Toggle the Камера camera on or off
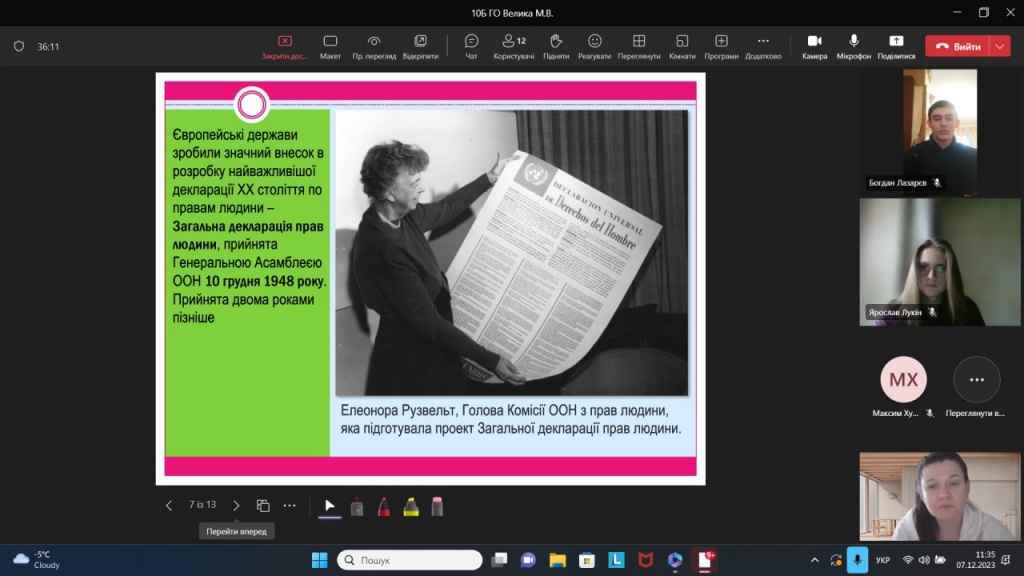This screenshot has width=1024, height=576. [x=814, y=46]
